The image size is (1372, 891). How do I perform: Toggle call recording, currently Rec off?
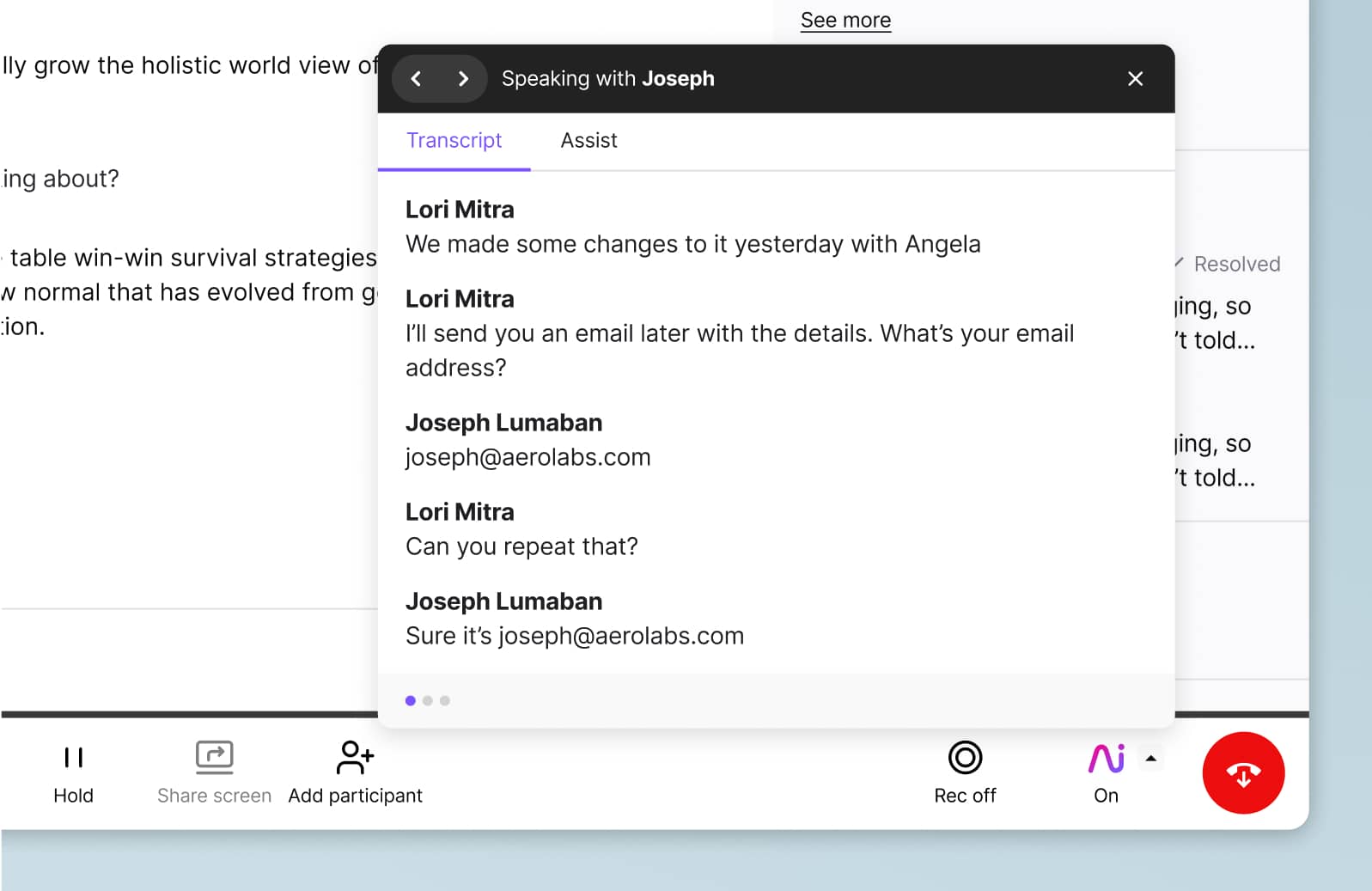965,772
